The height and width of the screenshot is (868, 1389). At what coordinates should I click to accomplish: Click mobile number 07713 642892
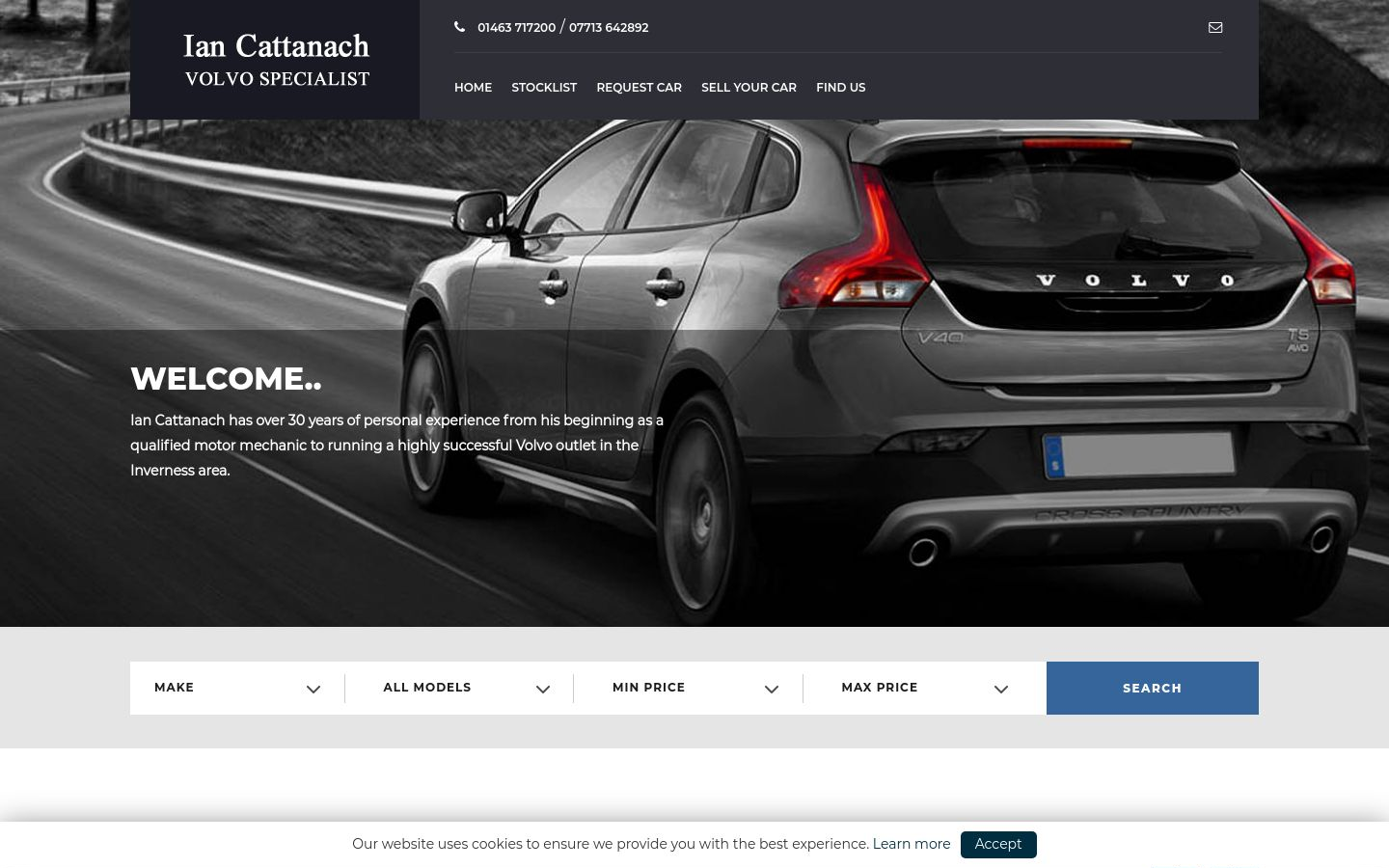click(609, 28)
